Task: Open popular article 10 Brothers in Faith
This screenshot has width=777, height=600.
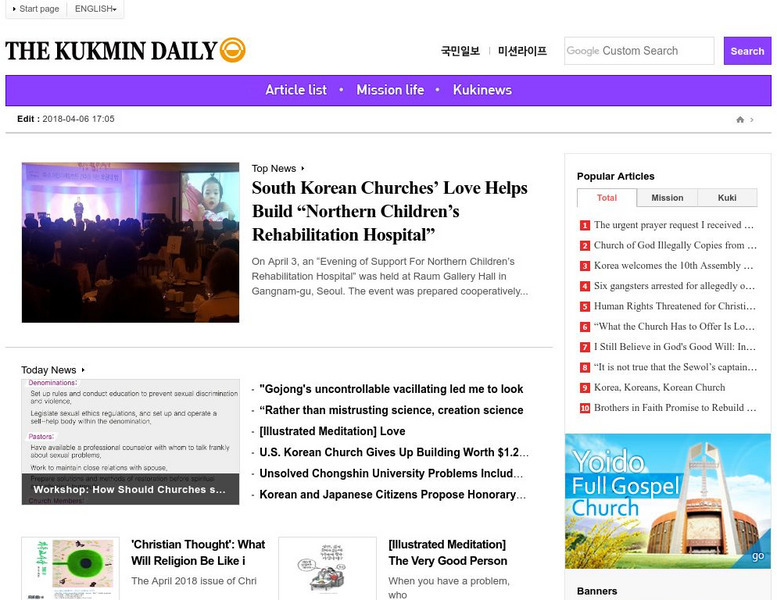Action: (x=675, y=408)
